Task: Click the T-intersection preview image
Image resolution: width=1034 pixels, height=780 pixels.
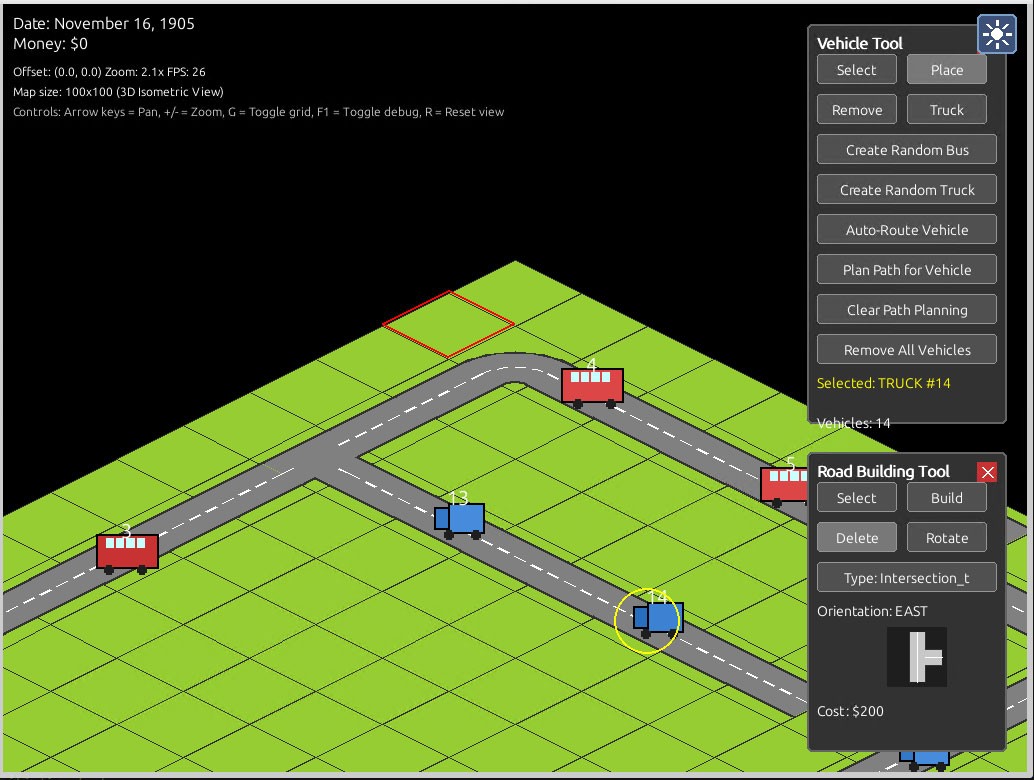Action: tap(916, 655)
